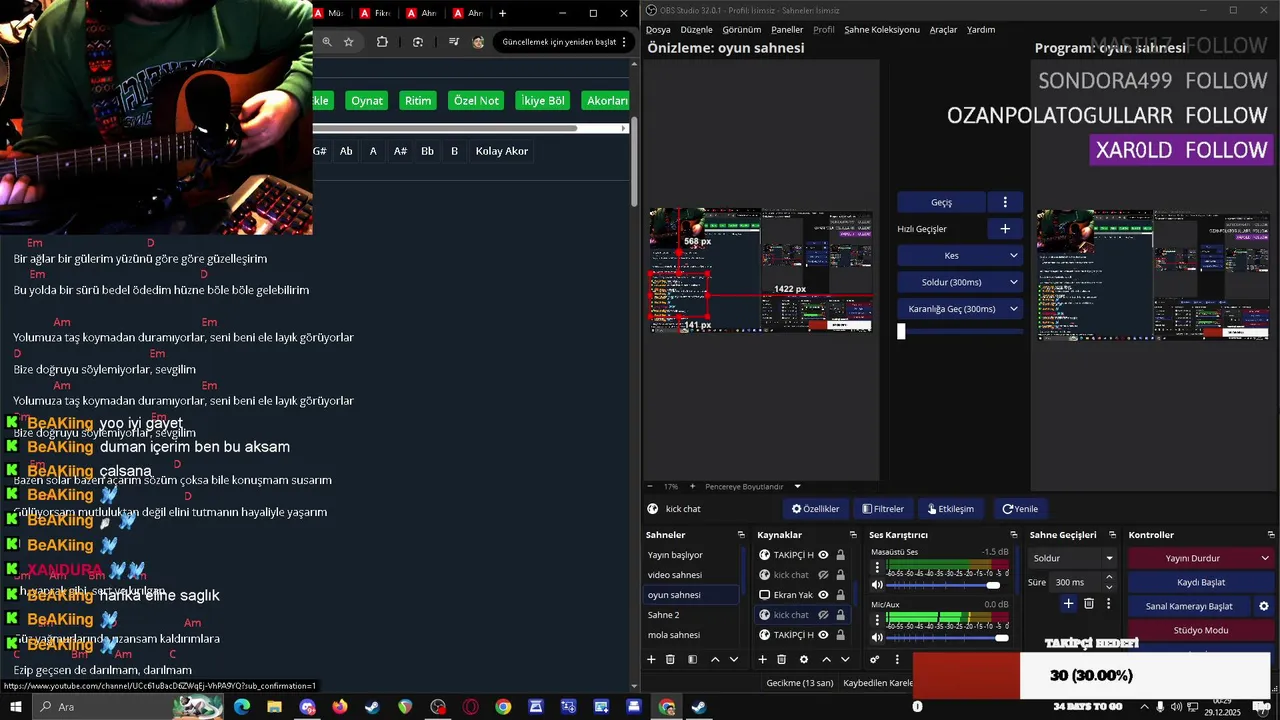This screenshot has width=1280, height=720.
Task: Open source properties gear in Kaynaklar toolbar
Action: pos(803,659)
